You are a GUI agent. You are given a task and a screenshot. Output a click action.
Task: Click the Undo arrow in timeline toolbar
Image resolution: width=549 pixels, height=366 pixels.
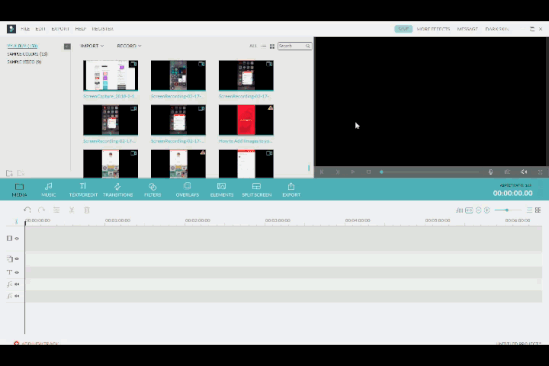pyautogui.click(x=27, y=210)
